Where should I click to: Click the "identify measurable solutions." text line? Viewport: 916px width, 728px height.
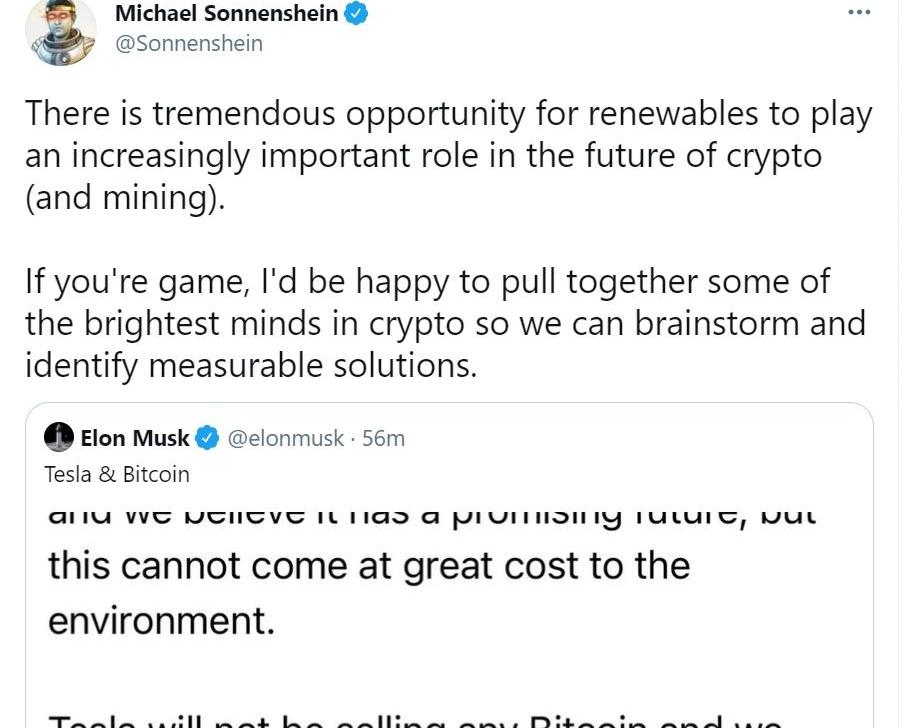point(251,365)
